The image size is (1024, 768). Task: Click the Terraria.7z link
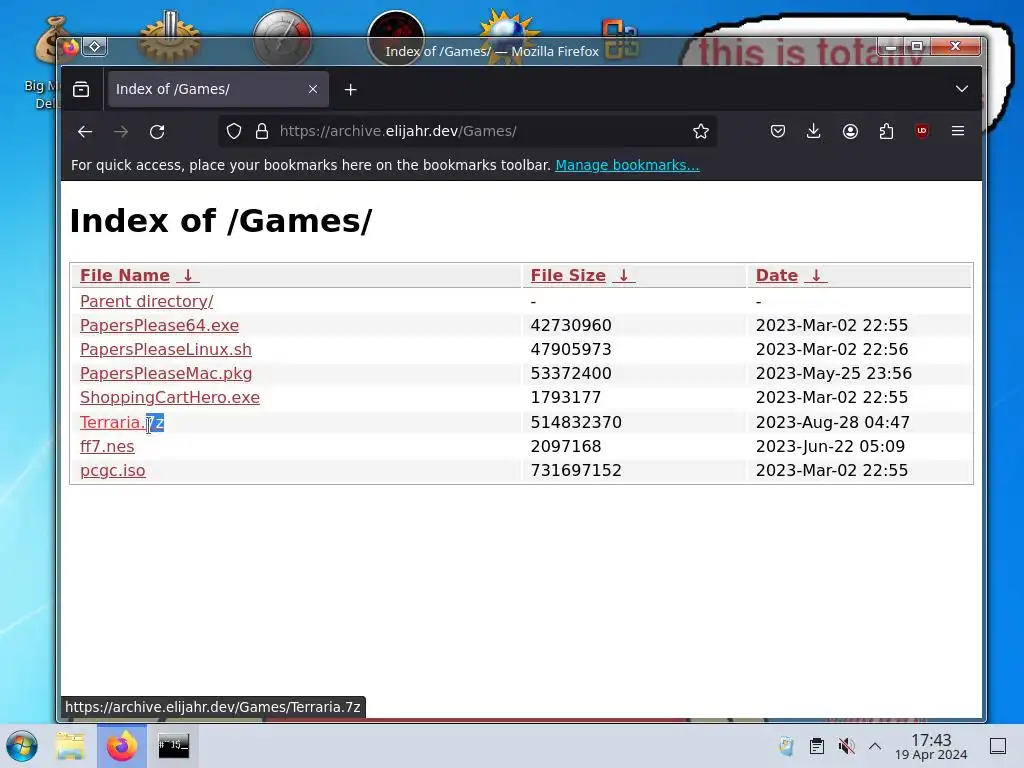122,423
